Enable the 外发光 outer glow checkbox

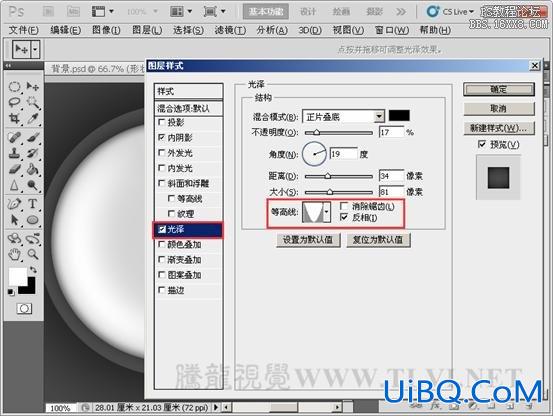(162, 152)
